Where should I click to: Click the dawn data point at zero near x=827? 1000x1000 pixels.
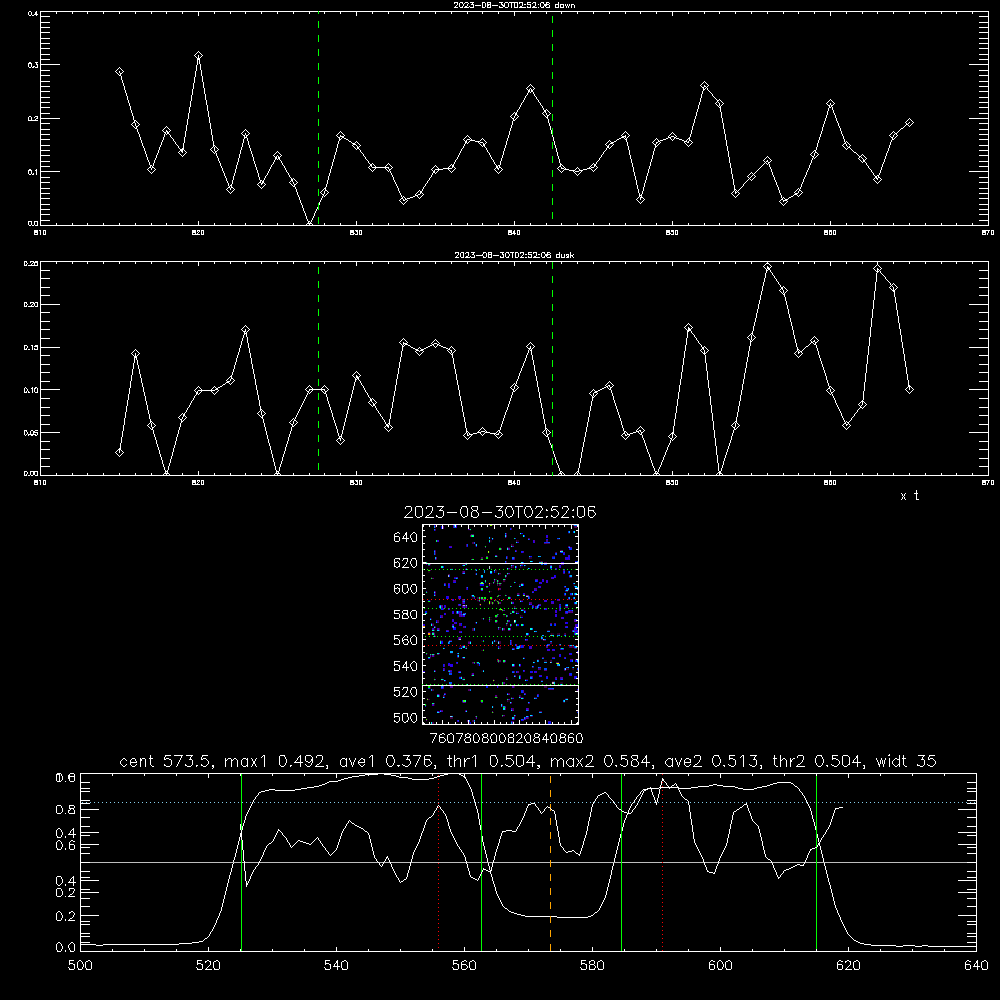pyautogui.click(x=309, y=223)
